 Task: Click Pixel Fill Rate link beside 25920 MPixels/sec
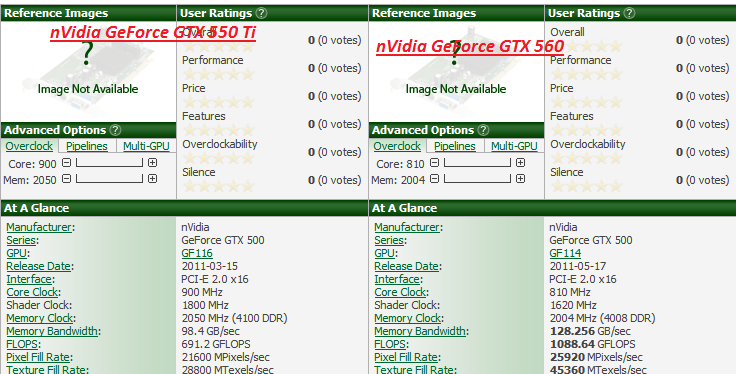406,358
